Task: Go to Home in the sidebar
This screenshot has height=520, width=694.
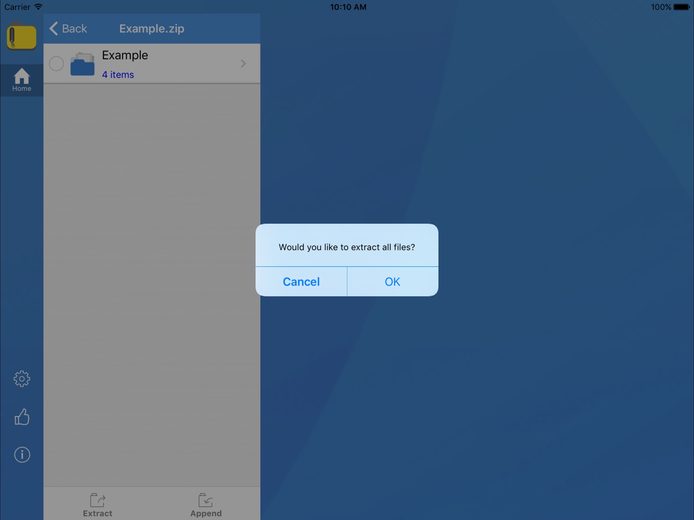Action: tap(21, 80)
